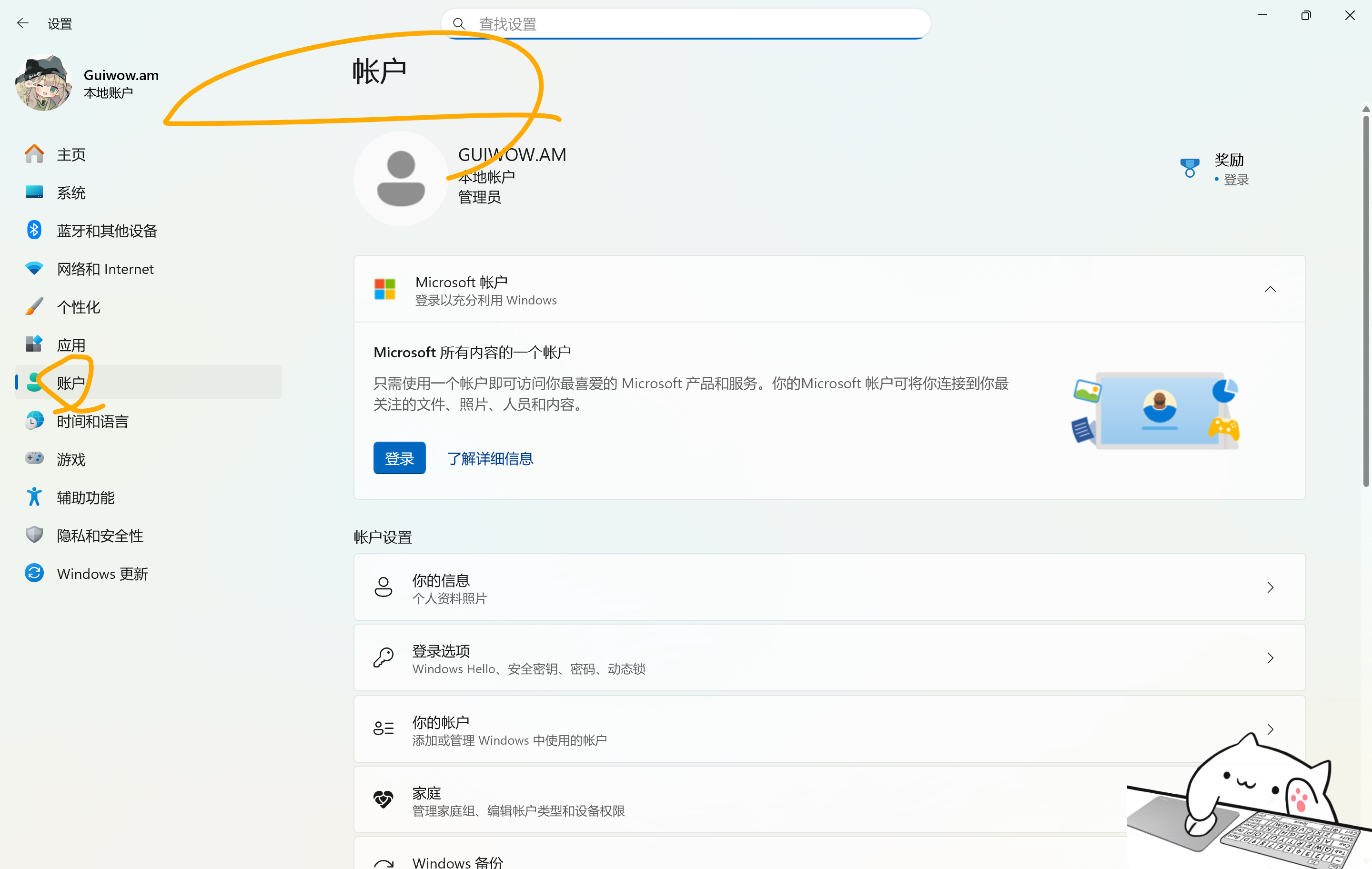
Task: Click the back arrow in the Settings header
Action: coord(23,23)
